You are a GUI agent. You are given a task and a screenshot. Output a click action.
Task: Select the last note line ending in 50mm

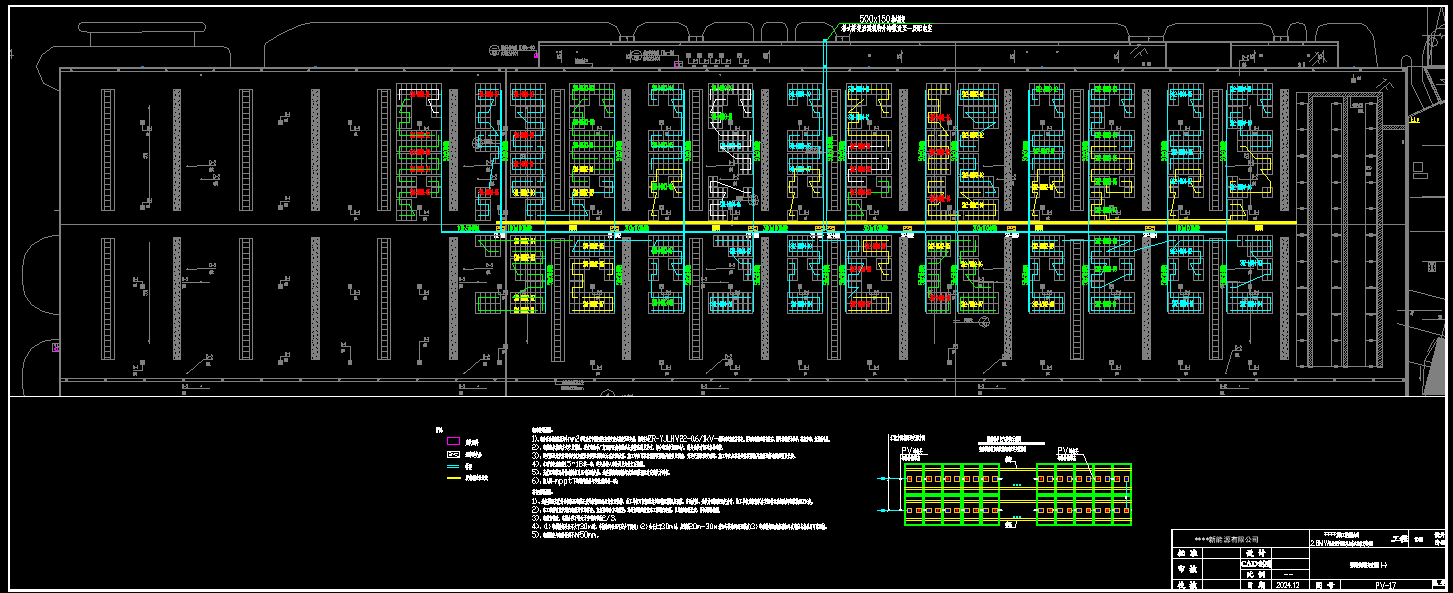(566, 535)
